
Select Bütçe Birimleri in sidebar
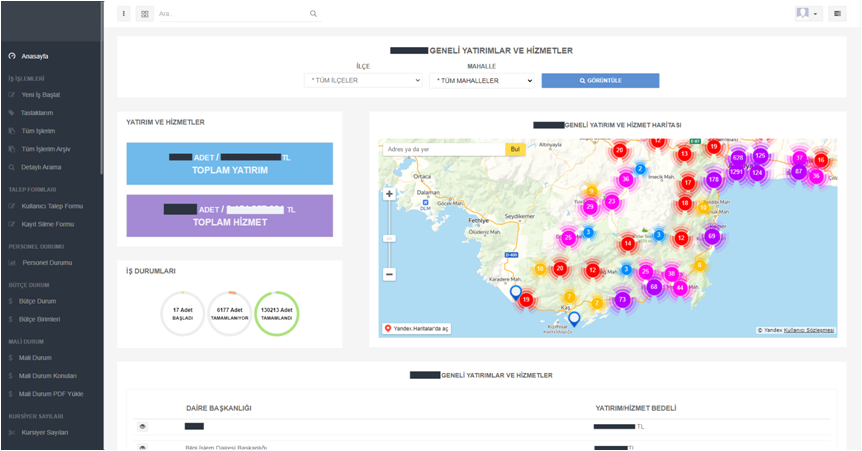tap(41, 319)
